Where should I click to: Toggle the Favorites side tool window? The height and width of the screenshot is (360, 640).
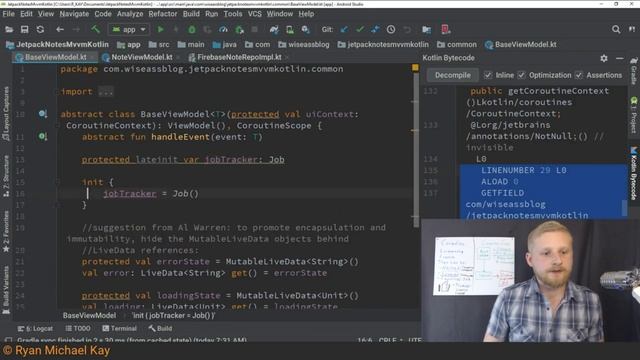6,231
